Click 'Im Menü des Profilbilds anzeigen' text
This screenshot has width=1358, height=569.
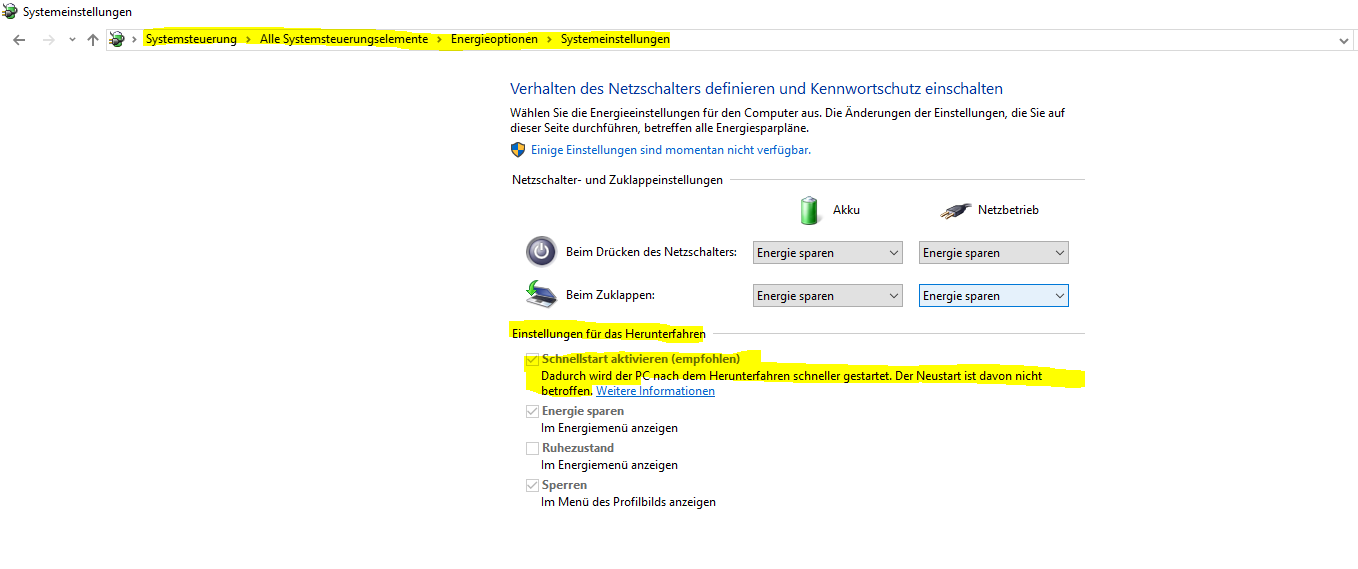click(x=628, y=502)
